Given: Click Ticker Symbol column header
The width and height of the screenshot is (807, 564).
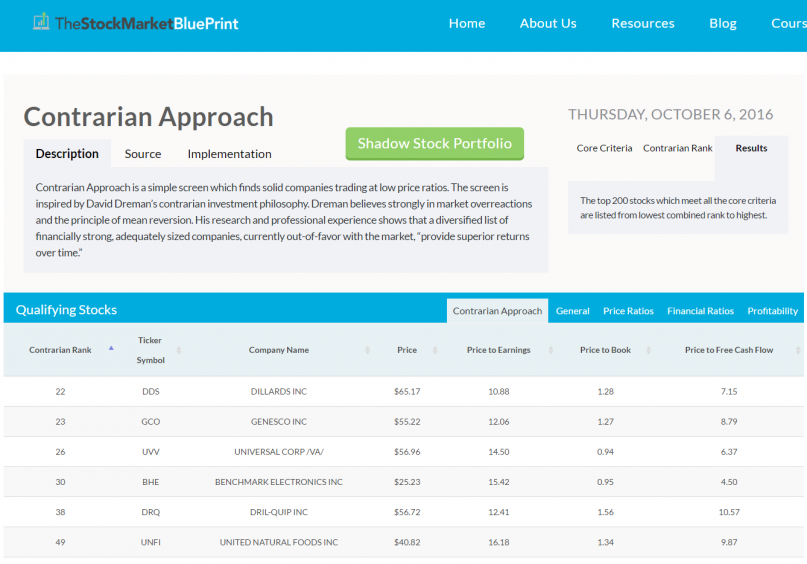Looking at the screenshot, I should coord(150,350).
